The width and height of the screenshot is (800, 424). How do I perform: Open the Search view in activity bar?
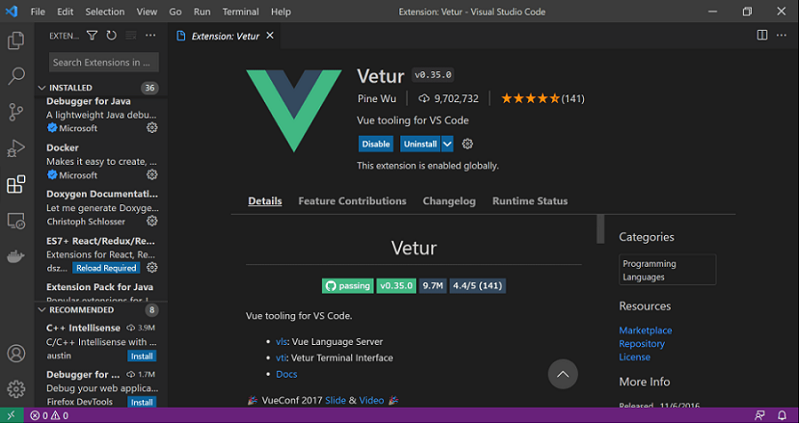pyautogui.click(x=16, y=76)
